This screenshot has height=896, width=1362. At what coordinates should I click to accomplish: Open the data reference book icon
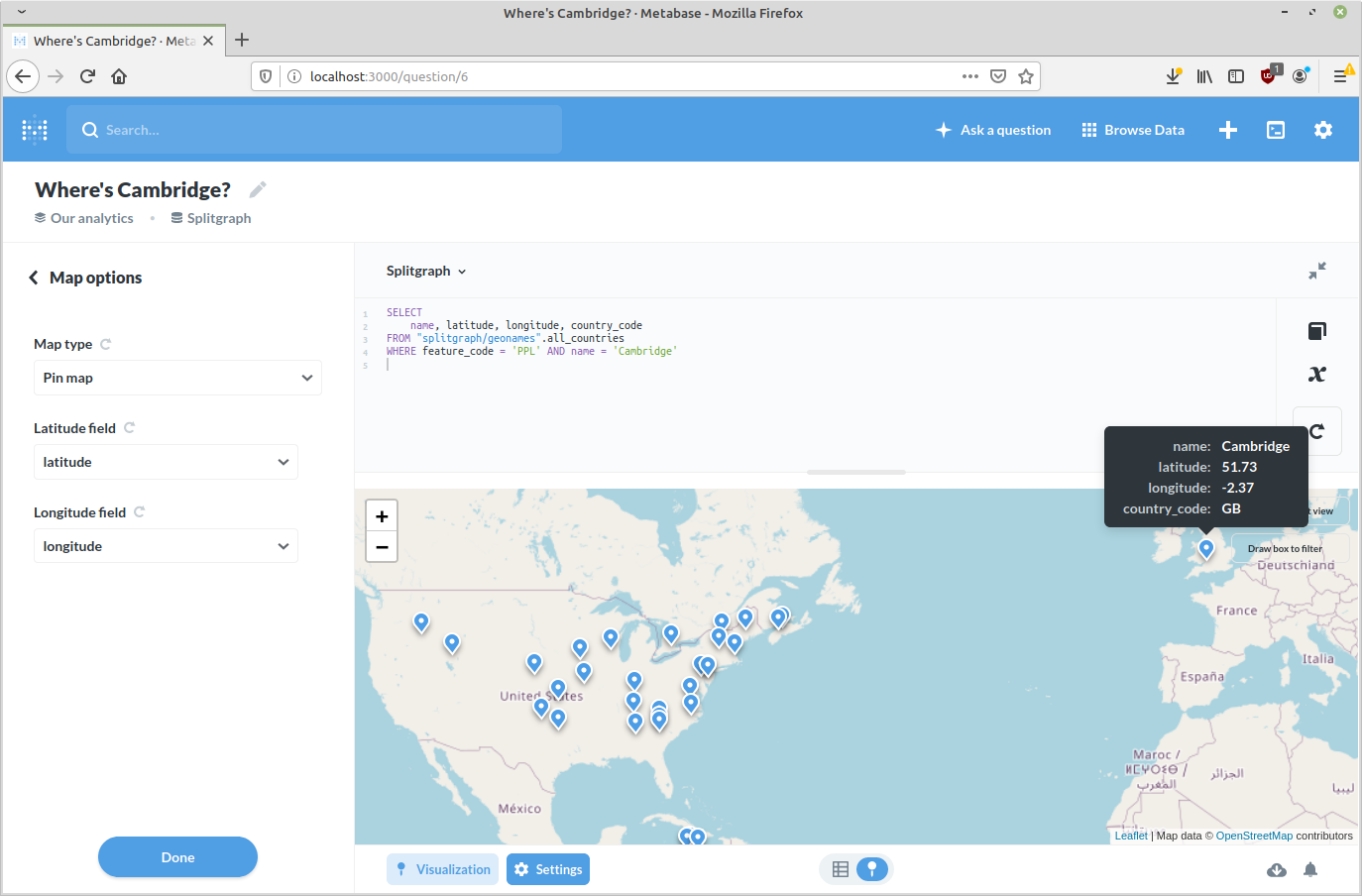pyautogui.click(x=1317, y=331)
